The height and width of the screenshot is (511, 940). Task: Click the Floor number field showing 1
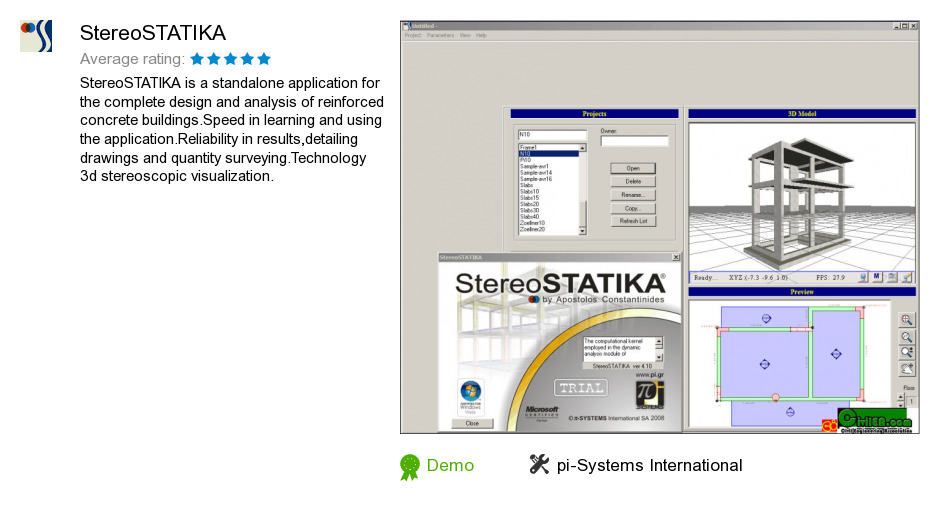pyautogui.click(x=911, y=401)
